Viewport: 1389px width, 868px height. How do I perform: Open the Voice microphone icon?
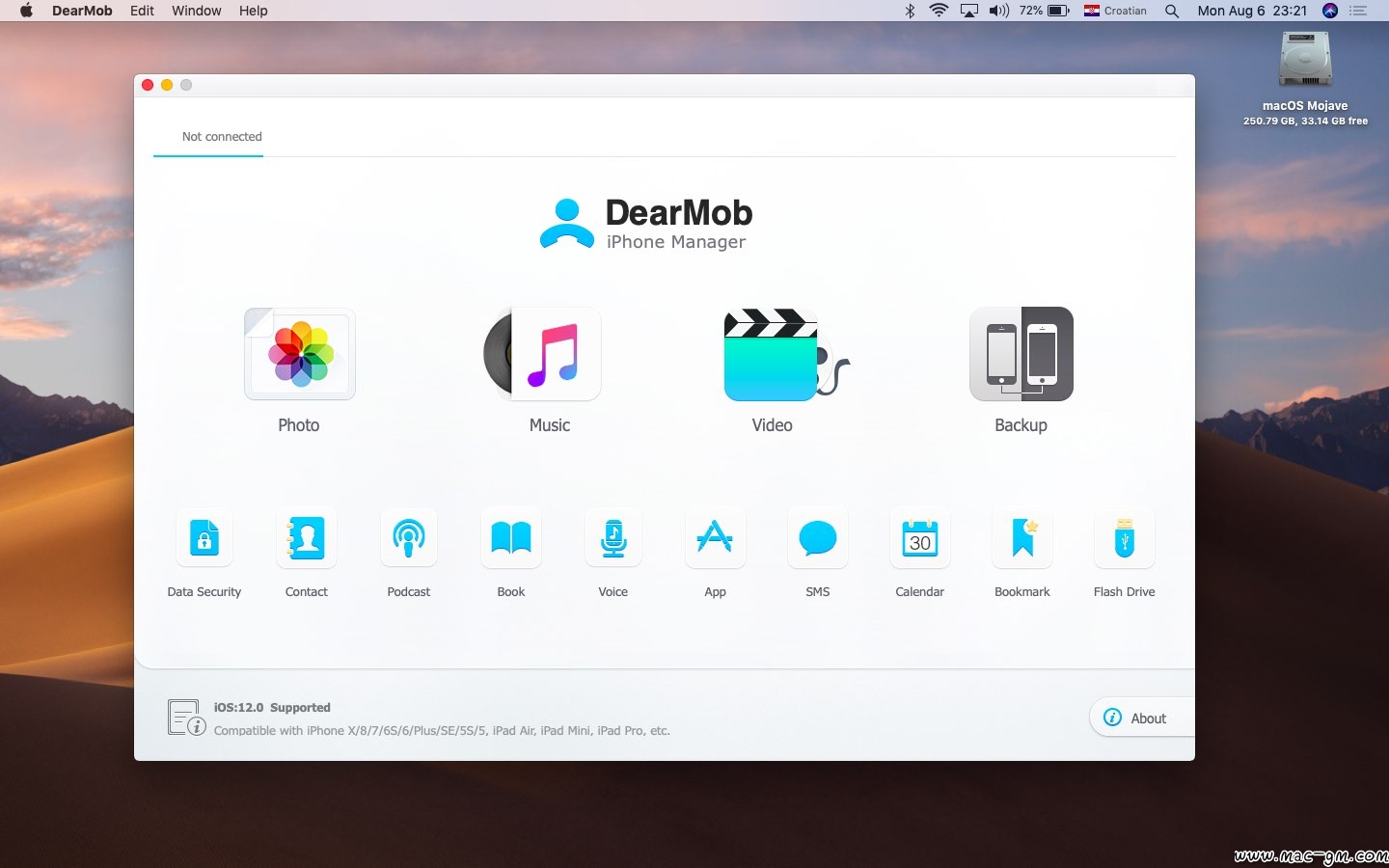tap(613, 538)
